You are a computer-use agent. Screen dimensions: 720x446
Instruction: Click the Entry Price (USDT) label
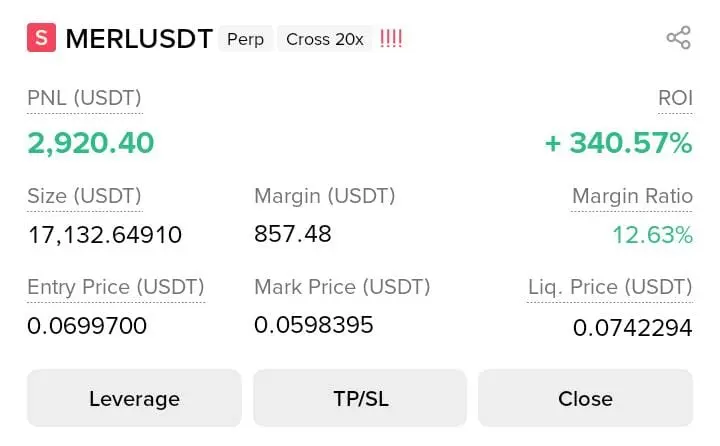pyautogui.click(x=116, y=288)
